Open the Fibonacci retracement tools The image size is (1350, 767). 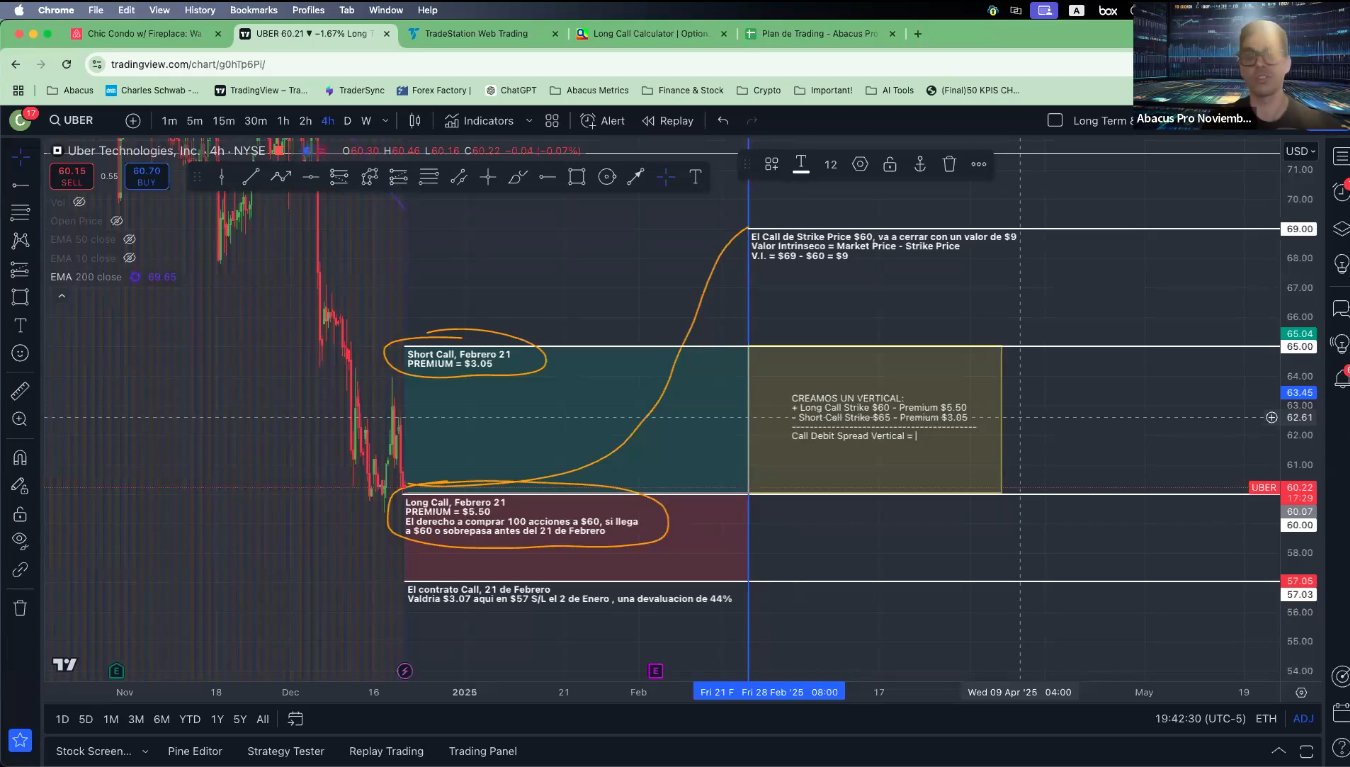pyautogui.click(x=19, y=212)
